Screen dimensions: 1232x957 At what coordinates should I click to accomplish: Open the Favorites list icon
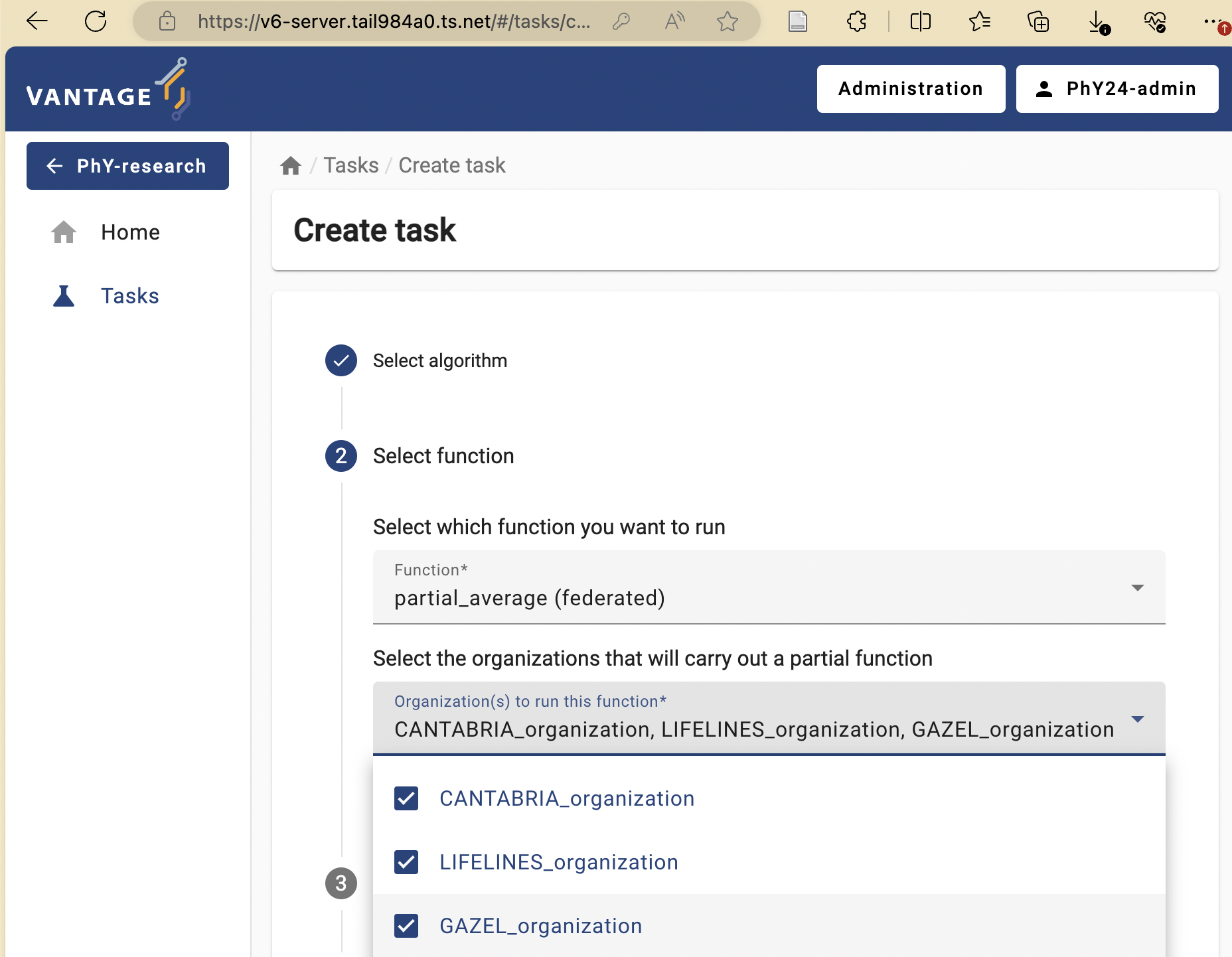coord(979,22)
